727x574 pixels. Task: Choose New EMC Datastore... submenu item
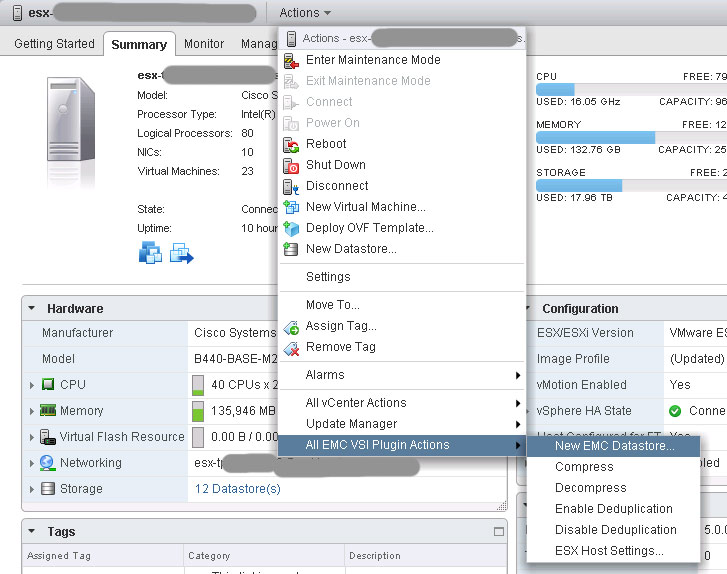613,446
